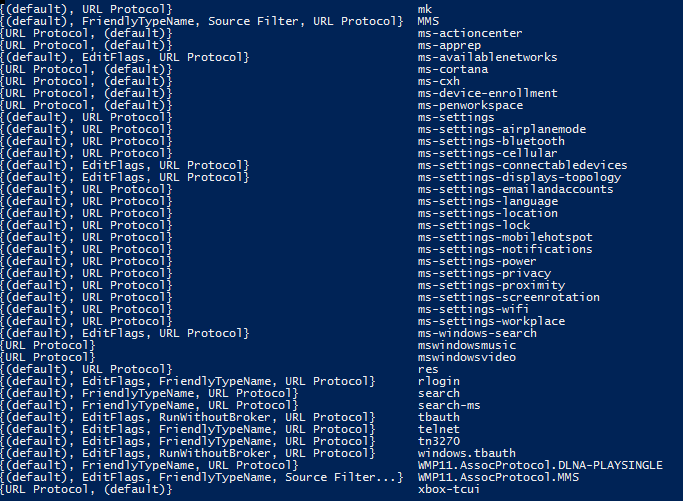Click the xbox-tcui protocol name
The image size is (683, 501).
coord(449,489)
